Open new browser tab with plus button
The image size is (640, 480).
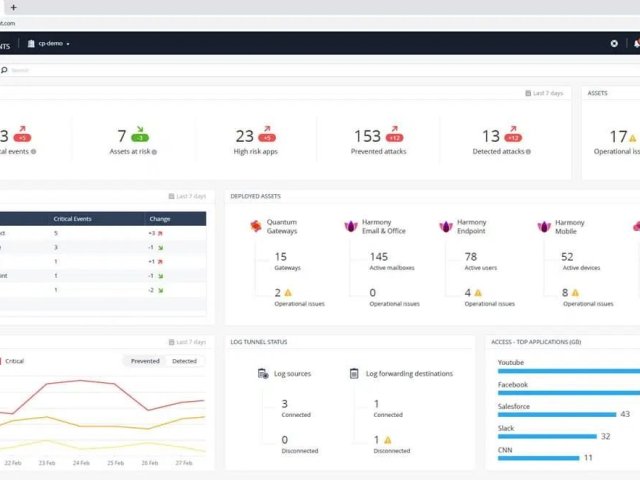pyautogui.click(x=13, y=7)
